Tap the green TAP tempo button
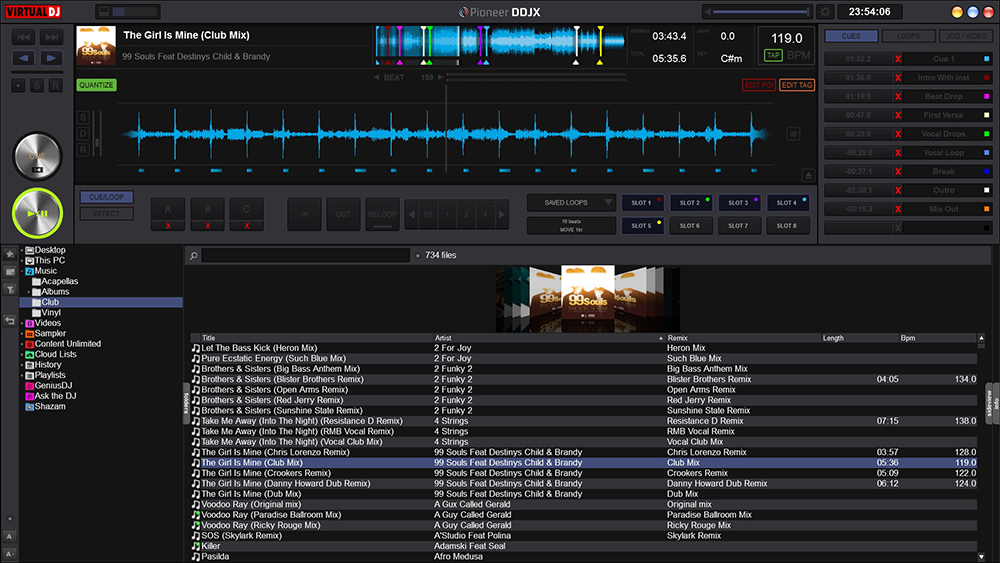Viewport: 1000px width, 563px height. (773, 55)
